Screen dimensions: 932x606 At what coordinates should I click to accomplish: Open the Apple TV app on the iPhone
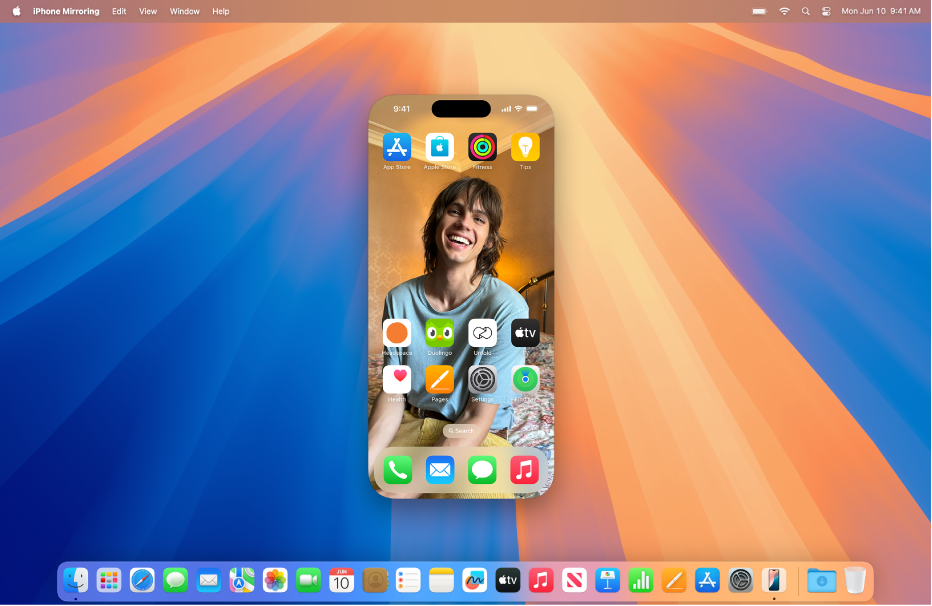click(524, 332)
